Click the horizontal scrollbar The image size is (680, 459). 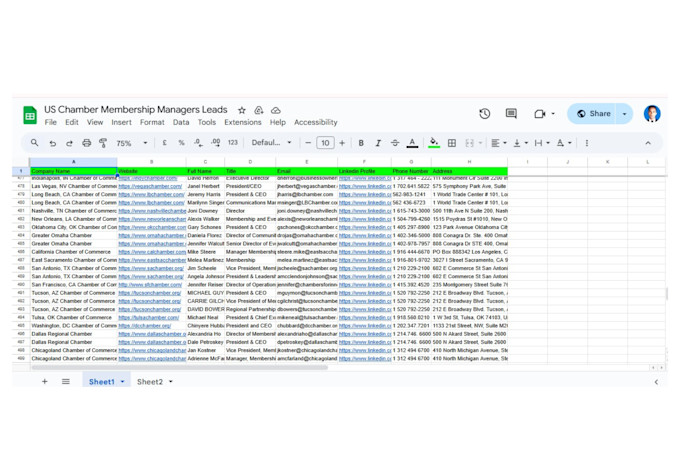(179, 367)
